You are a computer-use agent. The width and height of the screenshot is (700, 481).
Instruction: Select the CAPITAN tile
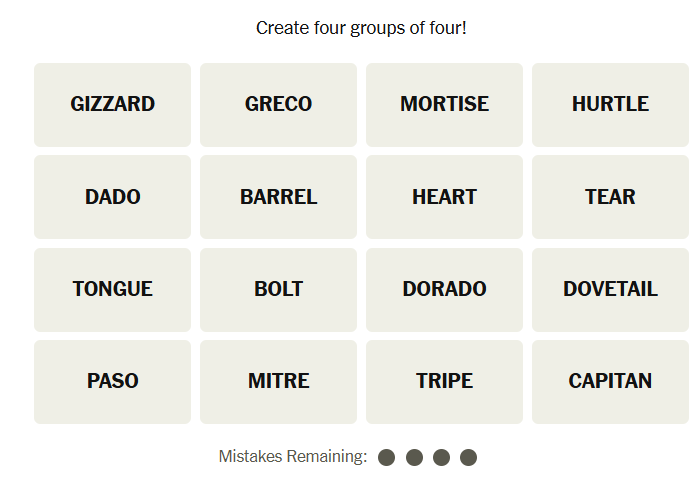610,381
